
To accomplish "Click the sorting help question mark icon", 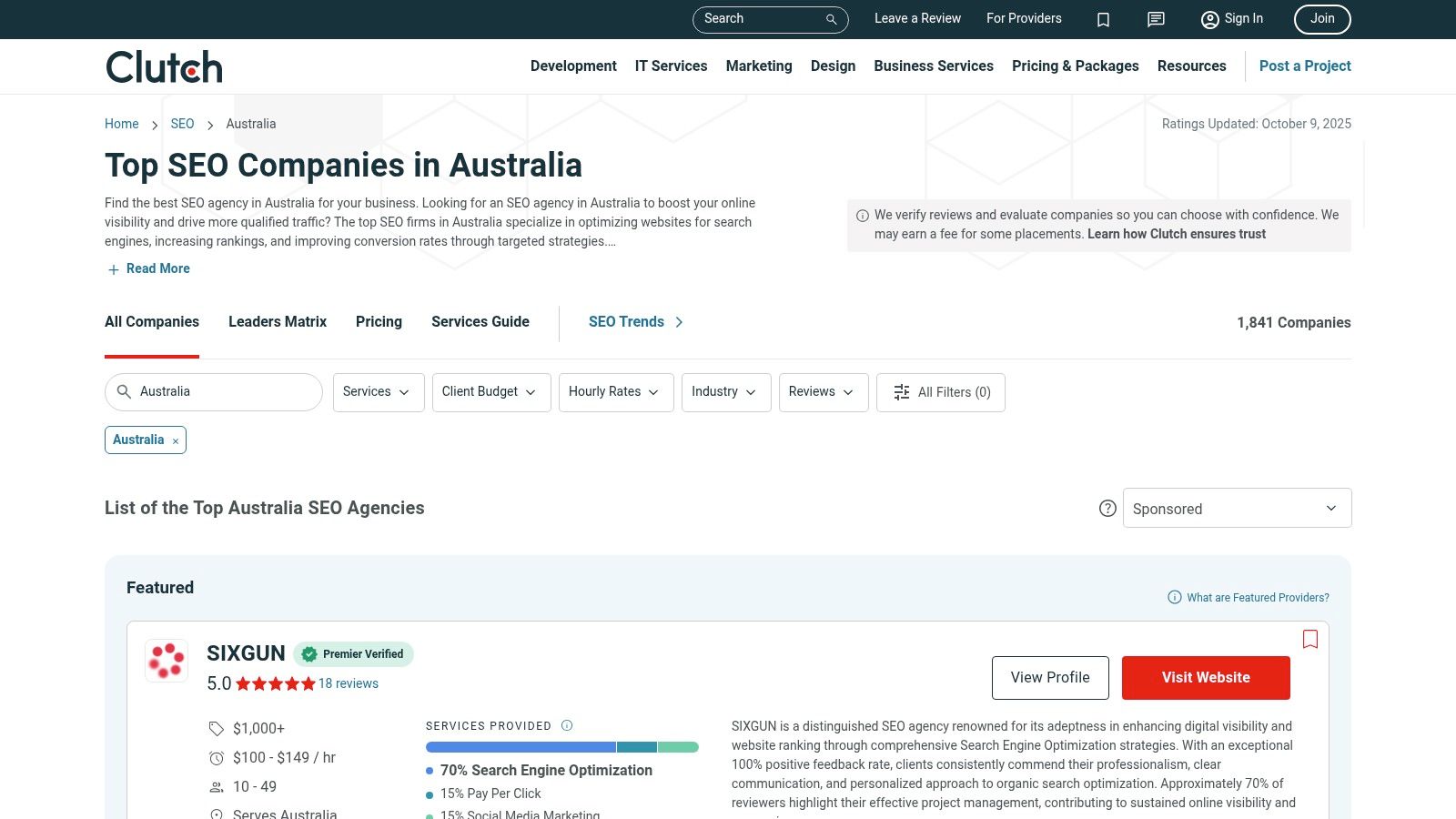I will tap(1107, 509).
